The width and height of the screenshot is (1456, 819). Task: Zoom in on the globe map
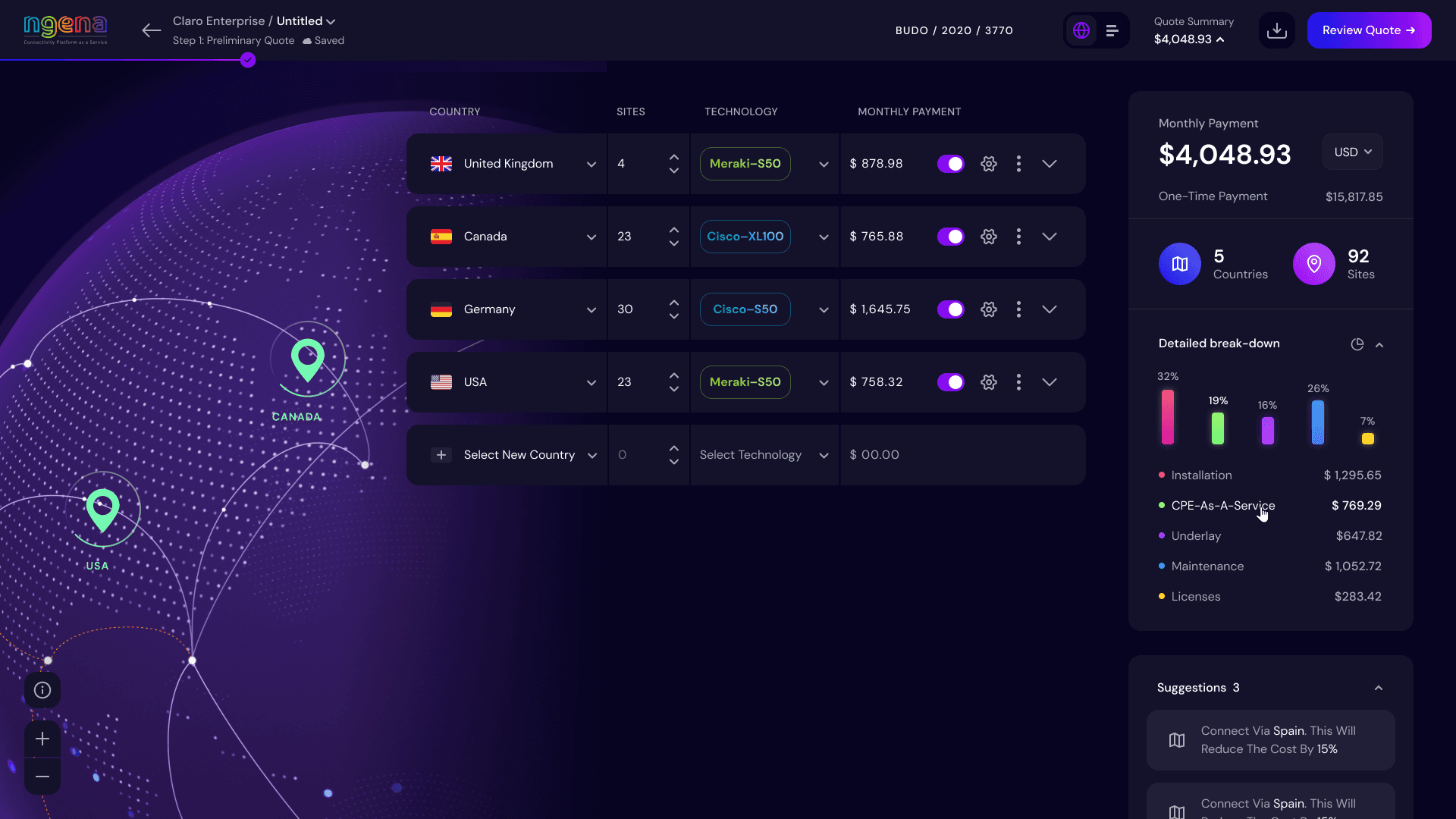coord(42,739)
